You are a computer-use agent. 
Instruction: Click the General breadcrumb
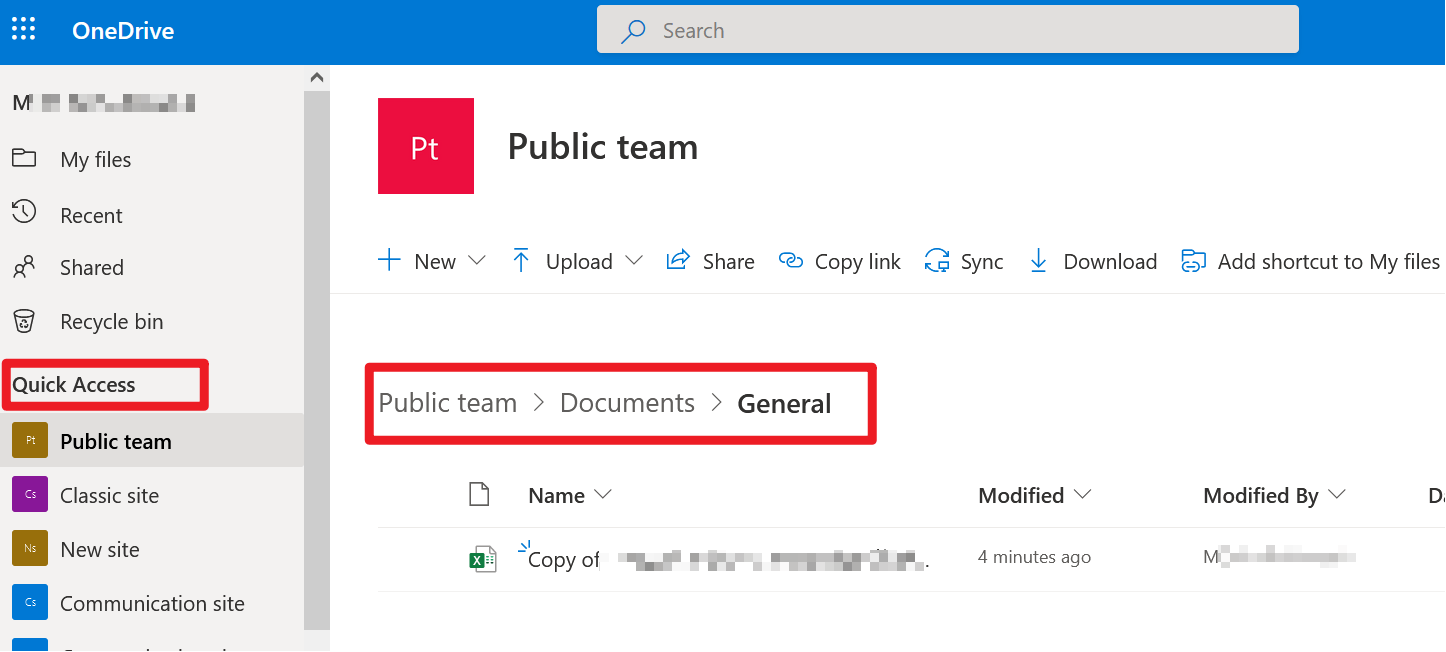pos(784,404)
